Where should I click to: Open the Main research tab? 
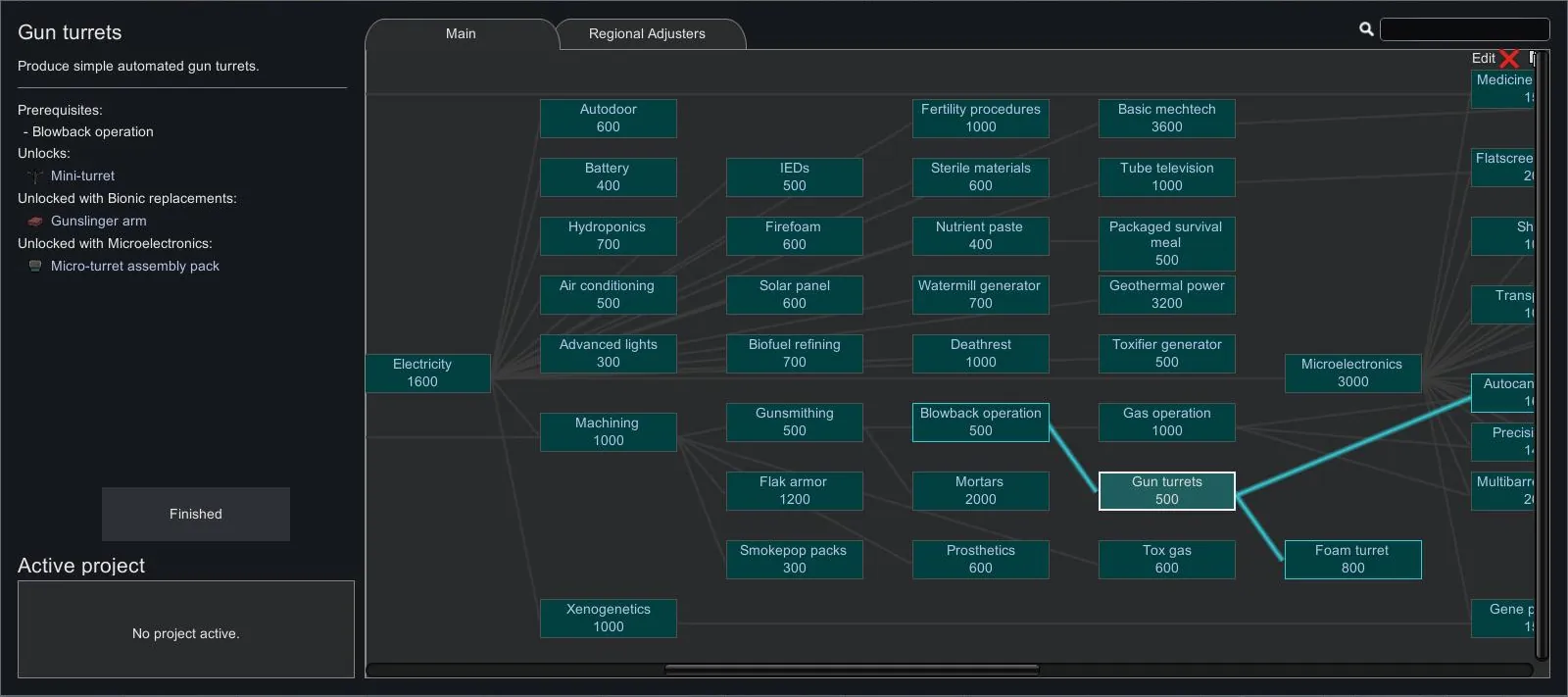click(x=461, y=33)
